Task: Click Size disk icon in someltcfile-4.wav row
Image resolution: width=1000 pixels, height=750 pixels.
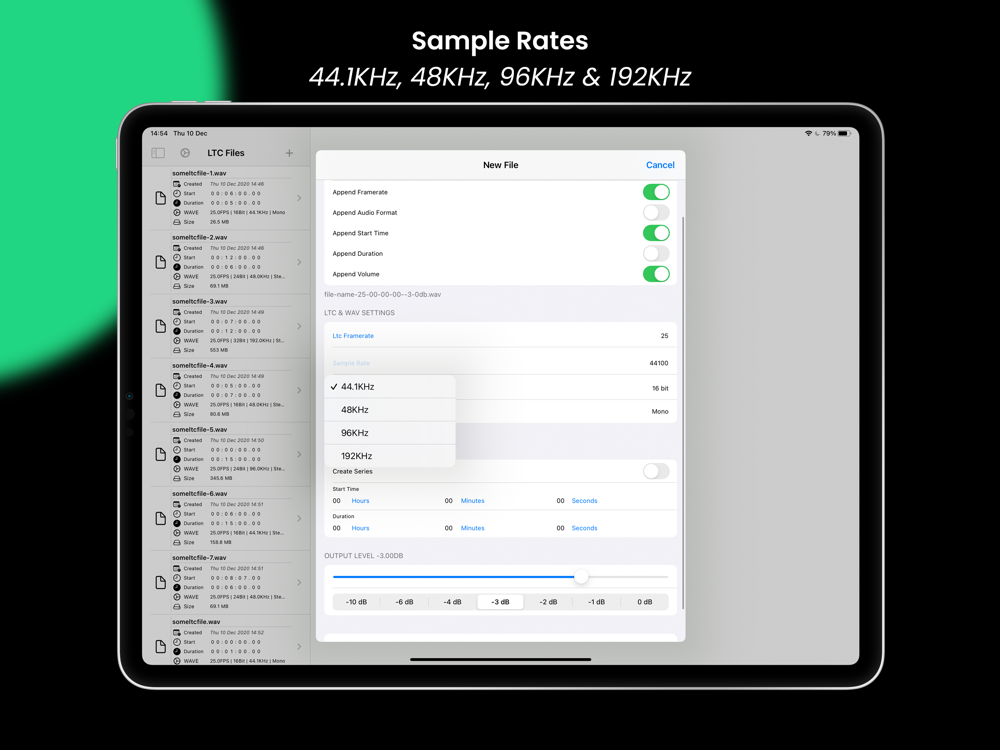Action: 177,414
